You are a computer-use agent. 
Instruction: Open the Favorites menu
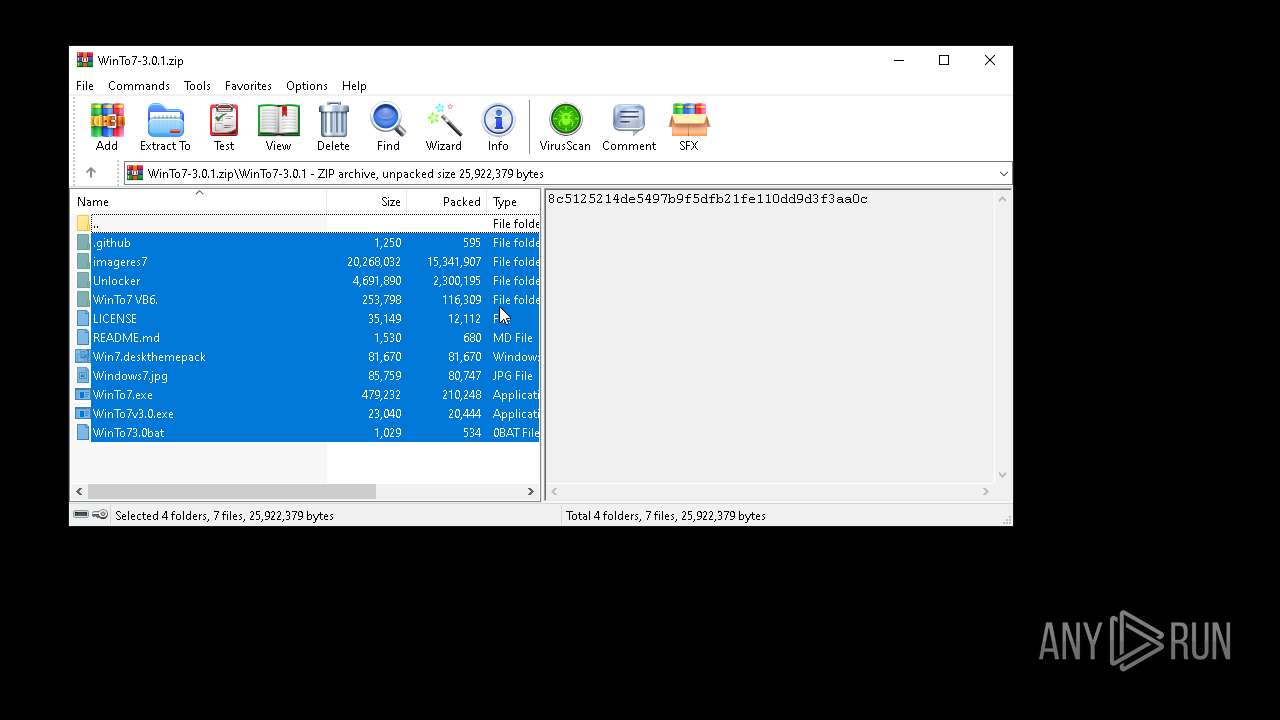(248, 86)
